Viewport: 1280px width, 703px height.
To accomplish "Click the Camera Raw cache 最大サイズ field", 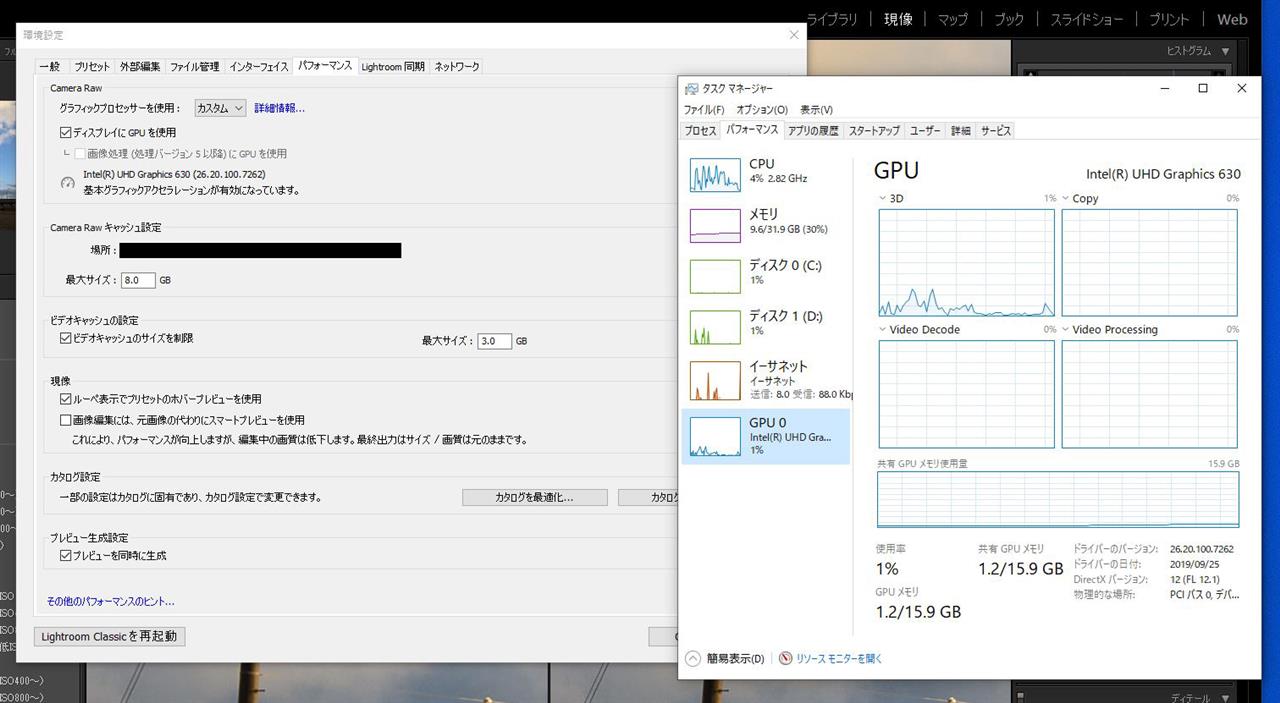I will coord(138,280).
